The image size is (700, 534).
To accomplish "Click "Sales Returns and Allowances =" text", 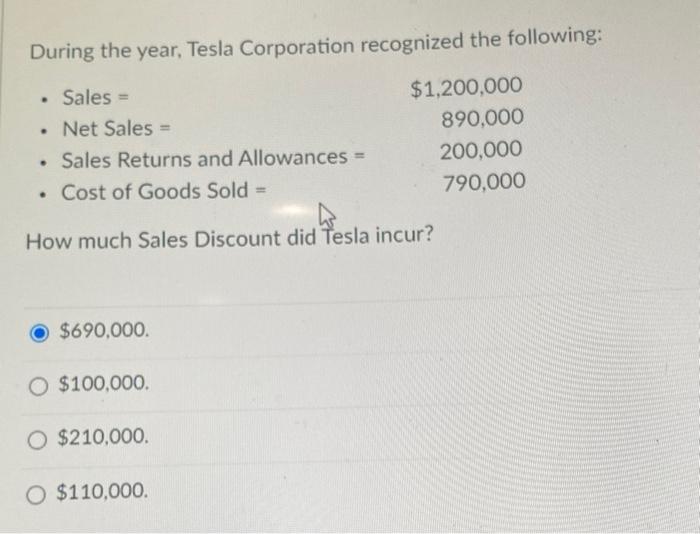I will pos(210,159).
